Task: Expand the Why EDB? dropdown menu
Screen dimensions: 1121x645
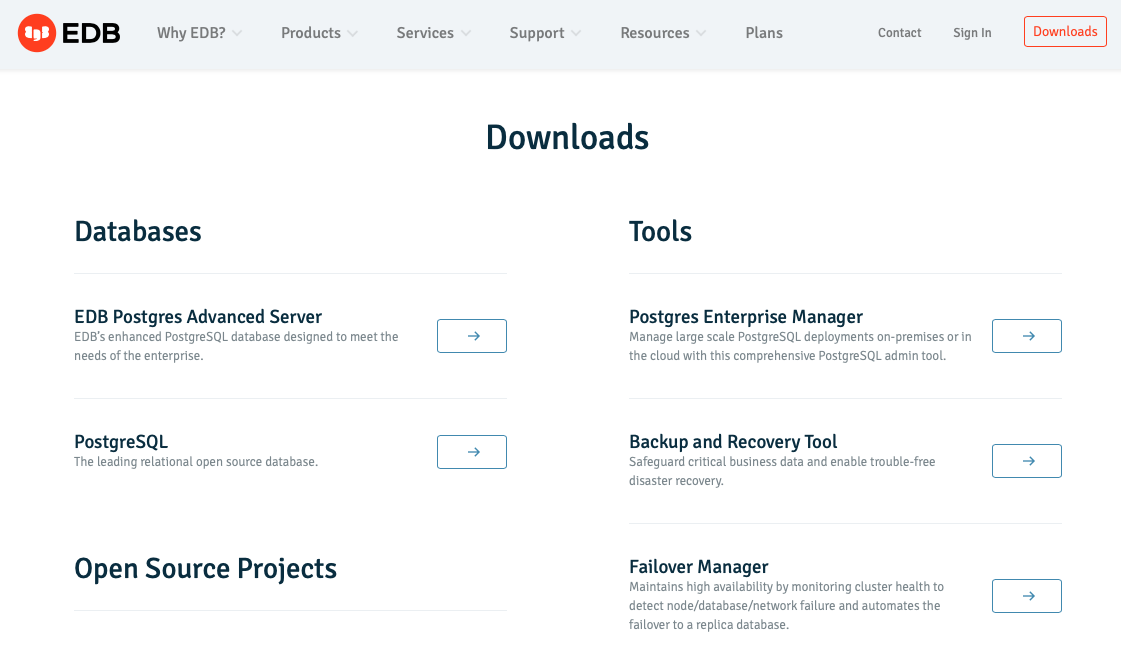Action: [199, 33]
